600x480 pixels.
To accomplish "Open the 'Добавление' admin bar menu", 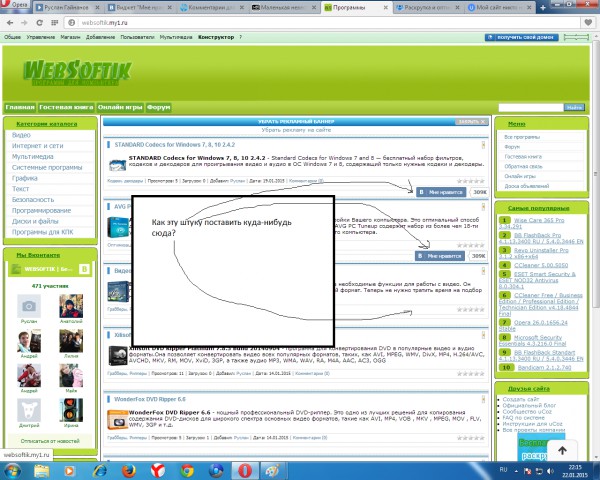I will click(x=100, y=37).
